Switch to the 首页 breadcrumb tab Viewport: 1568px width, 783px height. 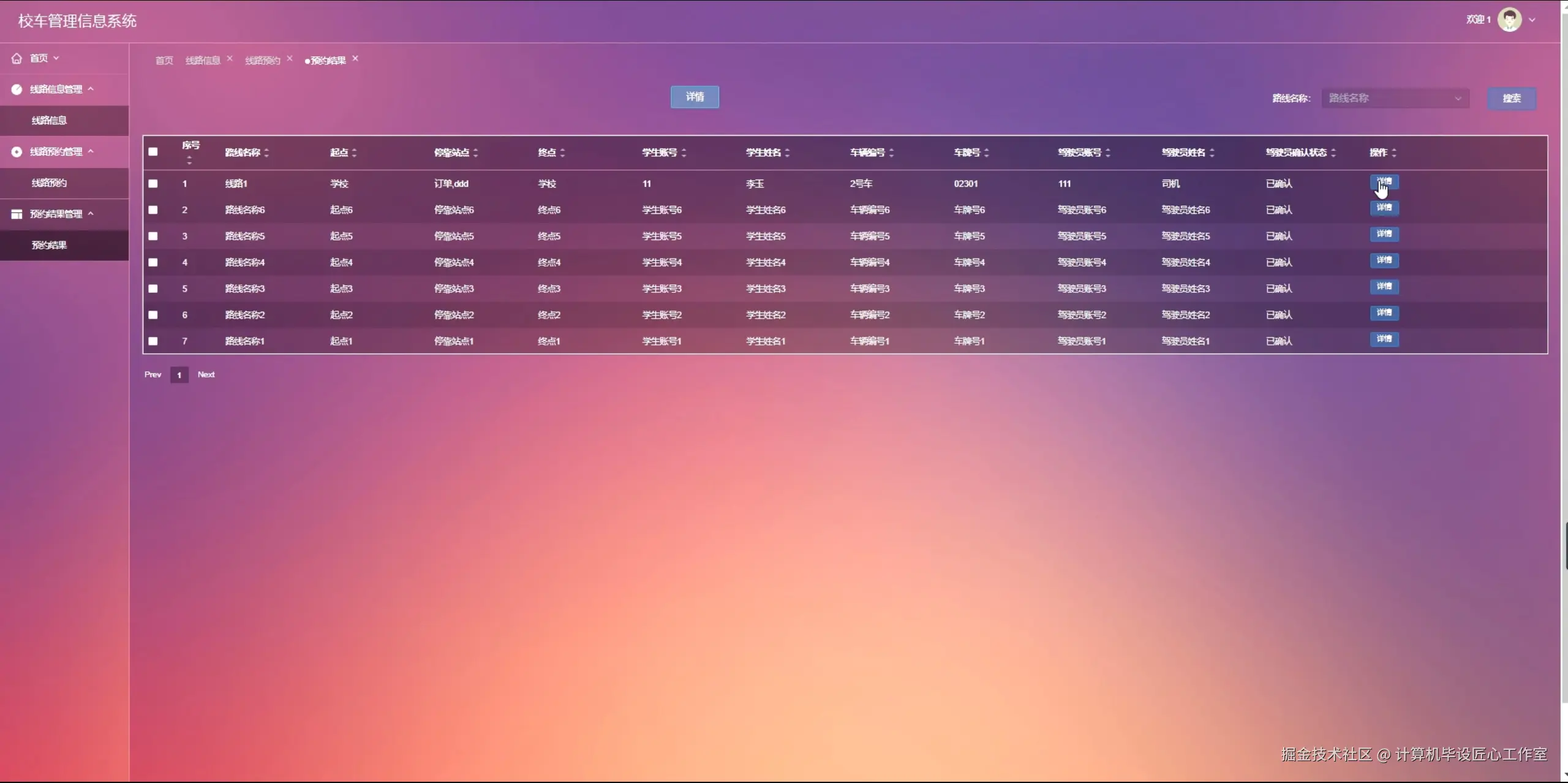[x=164, y=60]
